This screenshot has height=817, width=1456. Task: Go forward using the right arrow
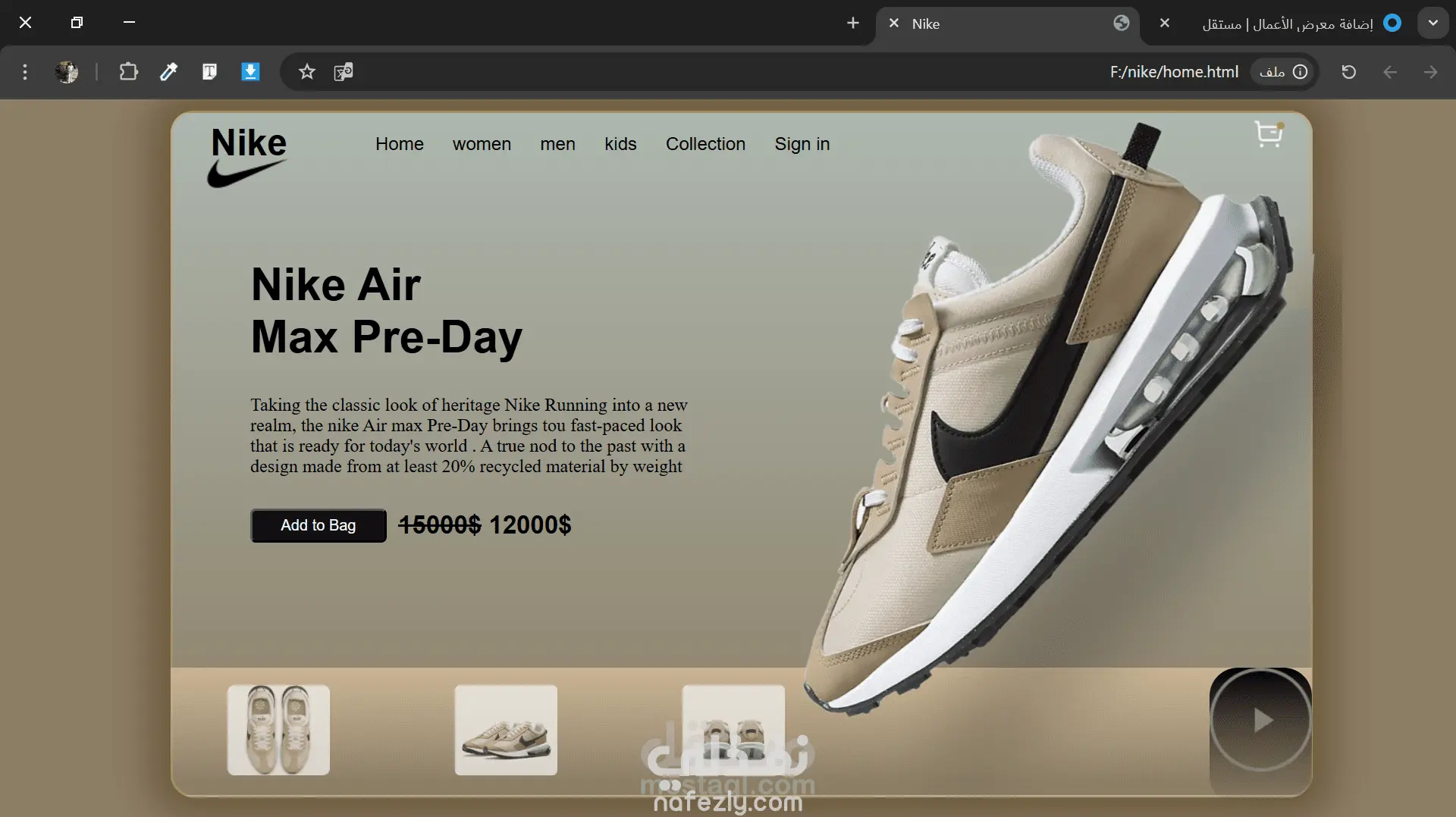point(1430,72)
